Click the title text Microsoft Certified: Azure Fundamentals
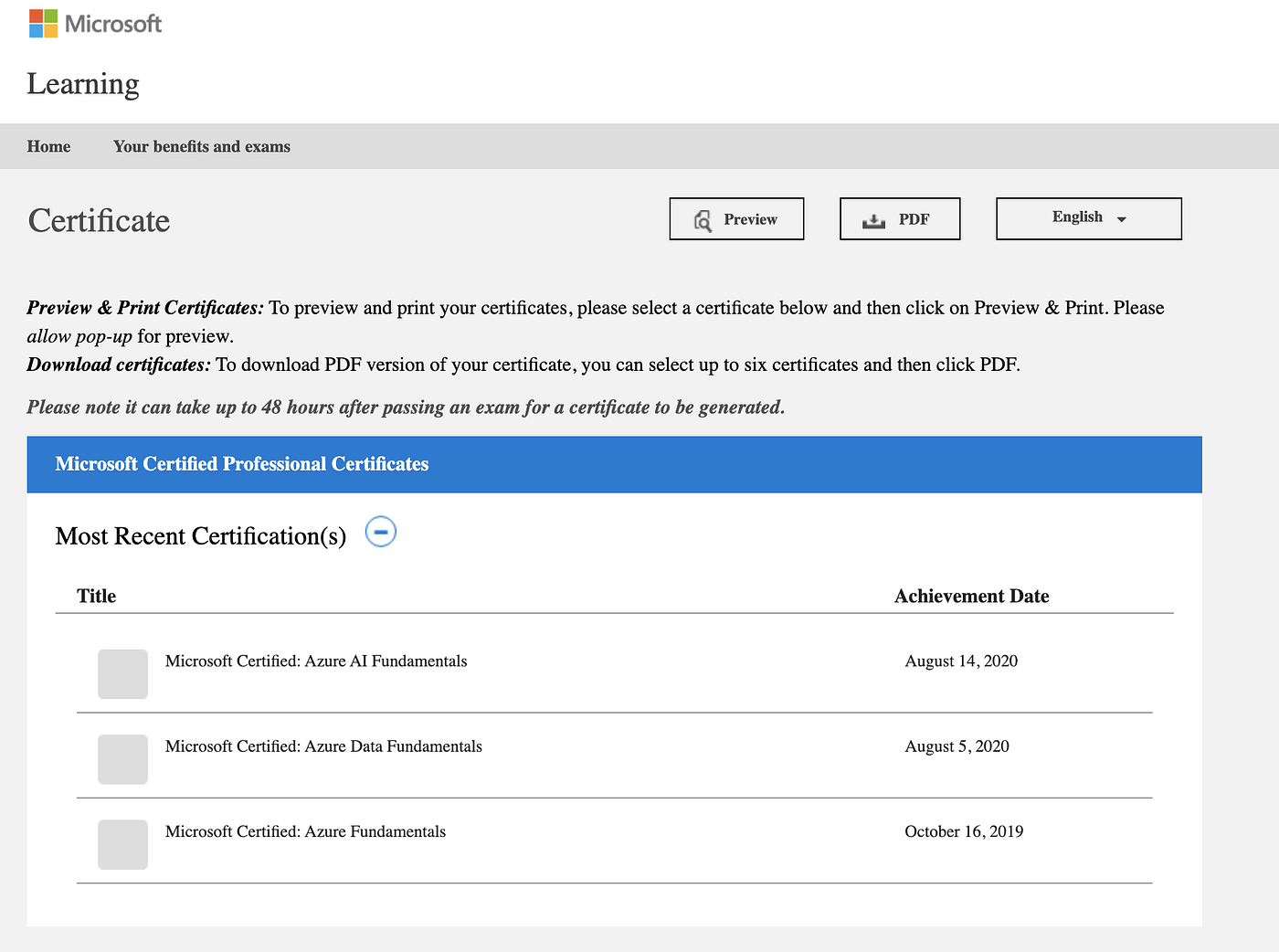Image resolution: width=1279 pixels, height=952 pixels. point(305,831)
